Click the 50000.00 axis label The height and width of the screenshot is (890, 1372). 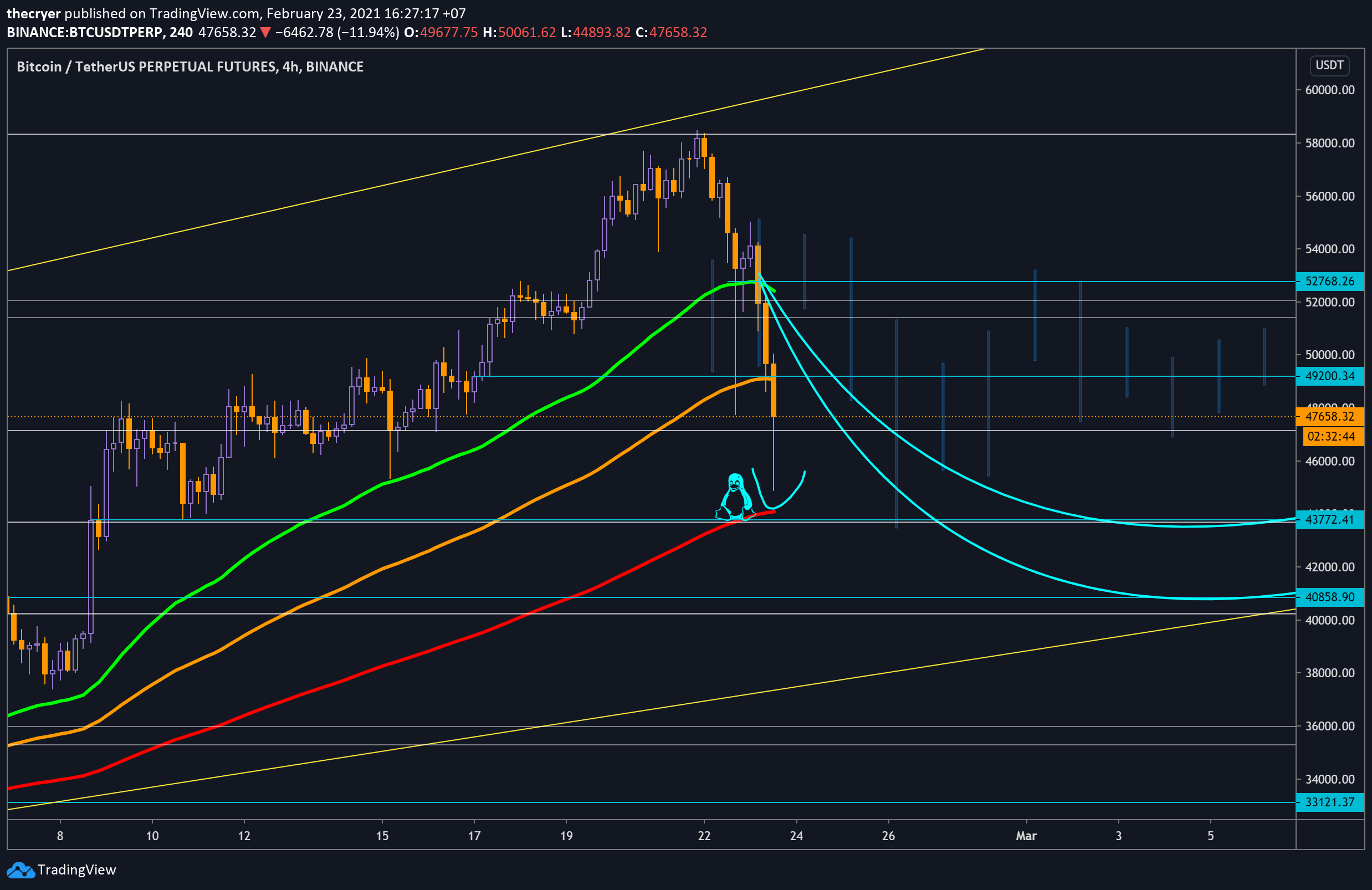tap(1329, 355)
